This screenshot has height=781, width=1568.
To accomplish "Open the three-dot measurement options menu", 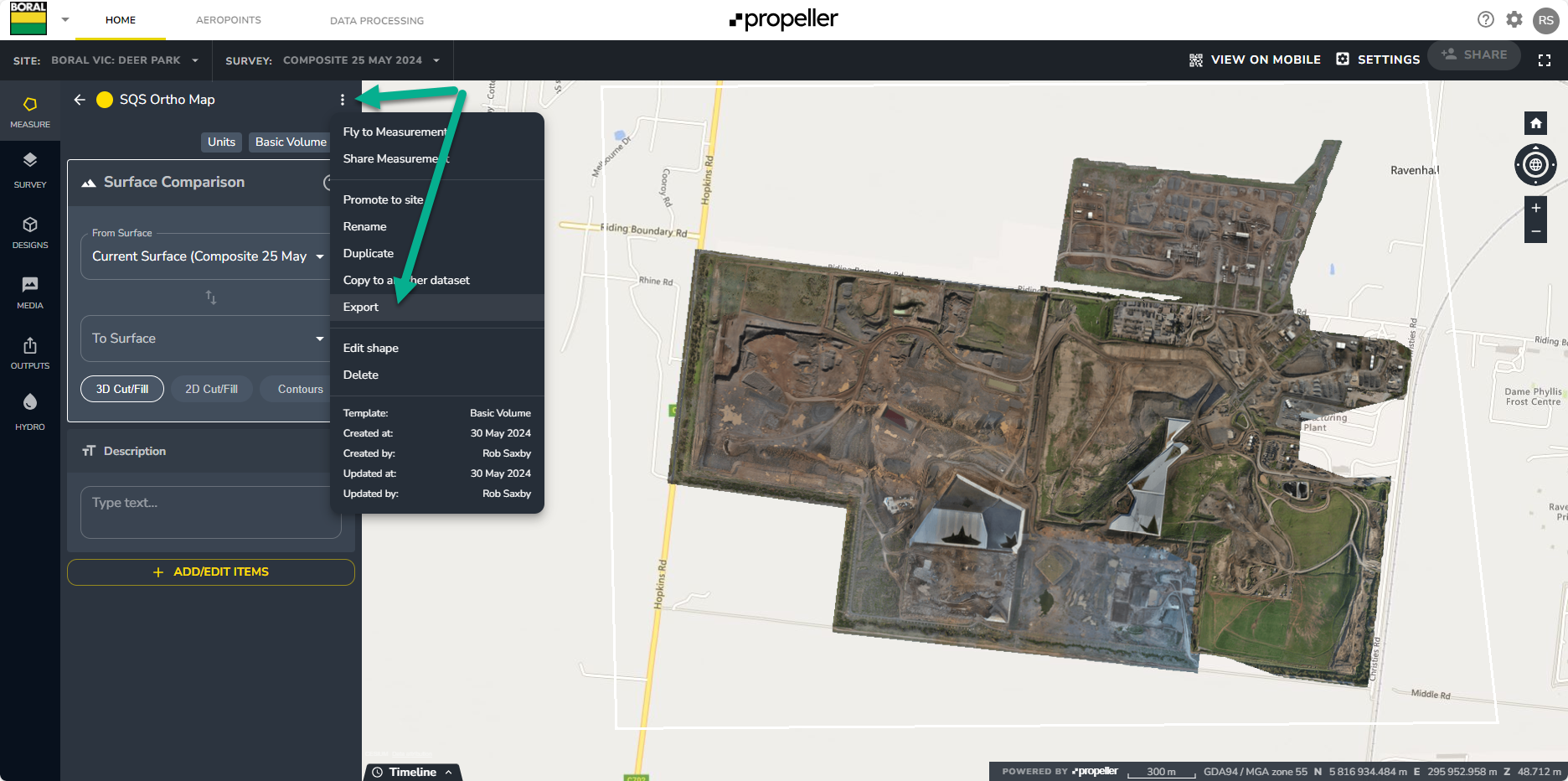I will pyautogui.click(x=343, y=100).
